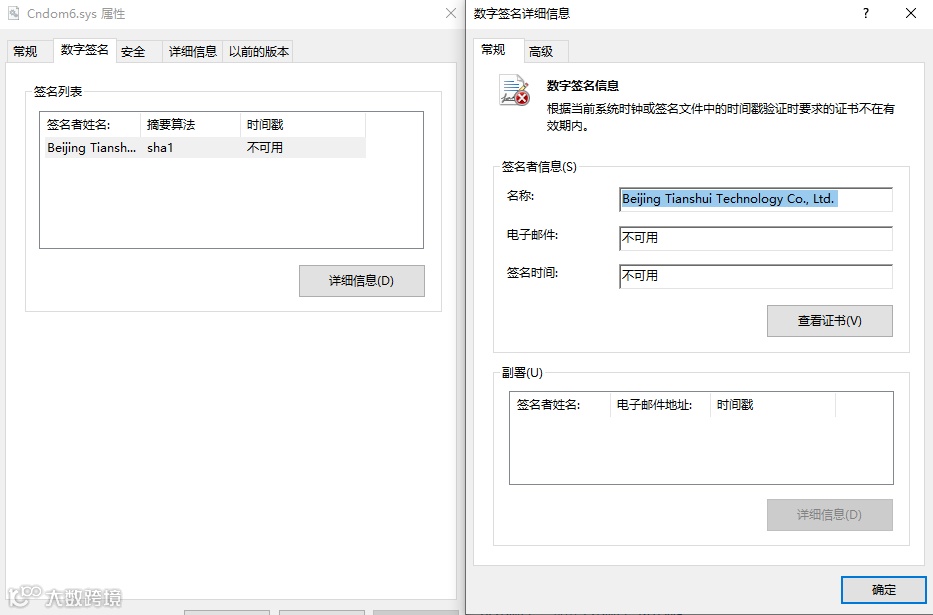933x615 pixels.
Task: Click 时间戳 column header in signature list
Action: click(303, 124)
